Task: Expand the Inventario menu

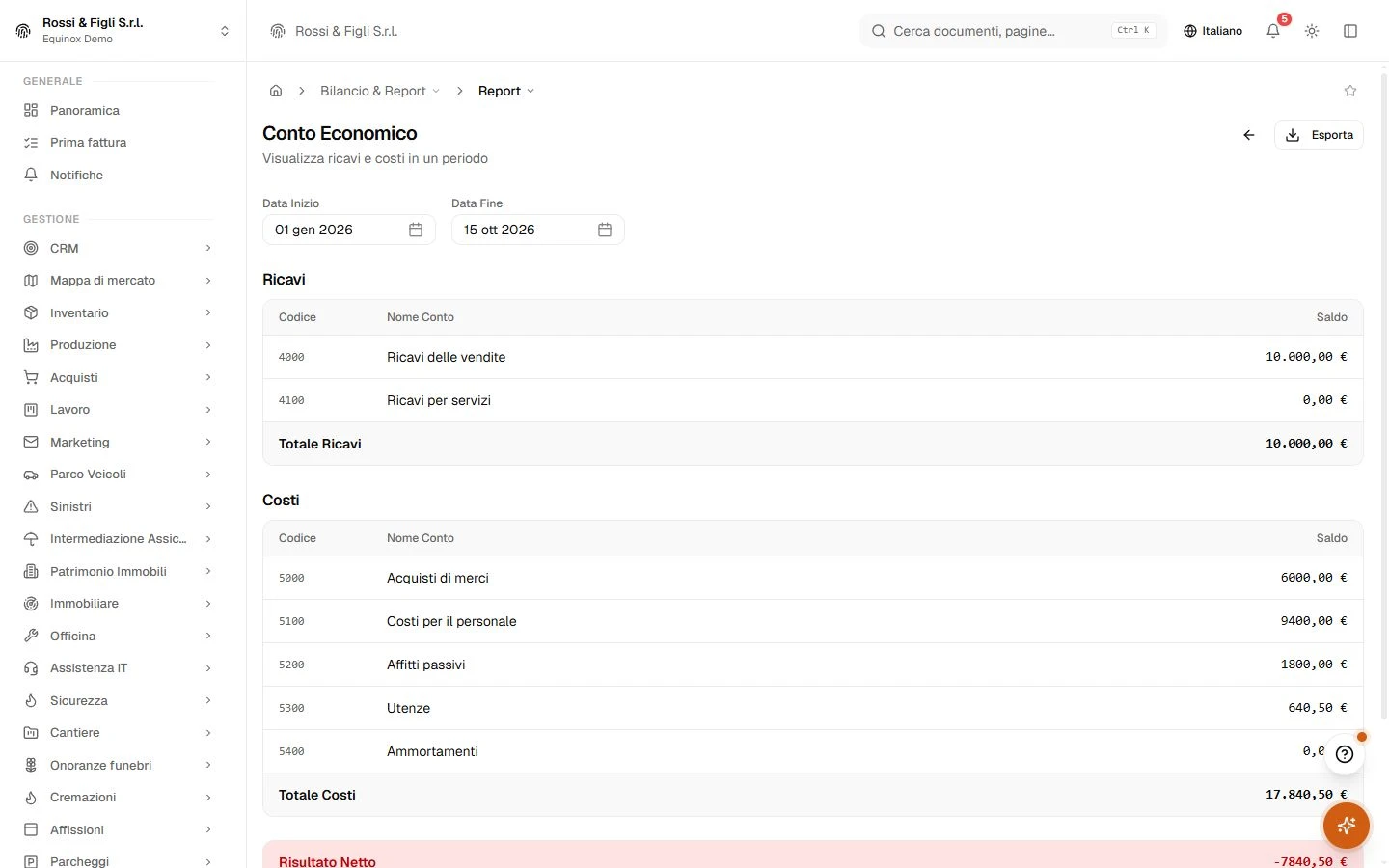Action: tap(119, 312)
